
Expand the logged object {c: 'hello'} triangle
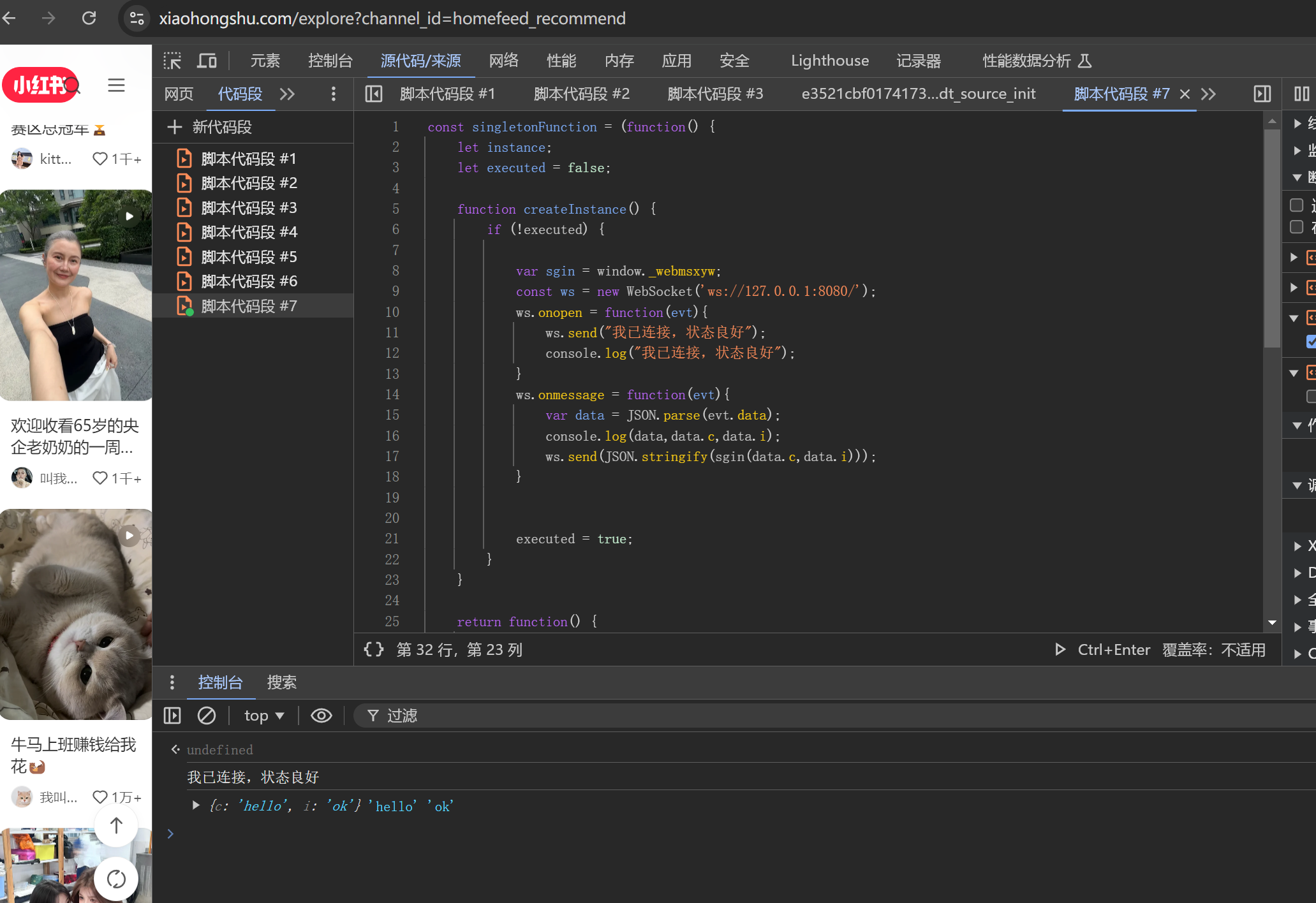pos(196,805)
